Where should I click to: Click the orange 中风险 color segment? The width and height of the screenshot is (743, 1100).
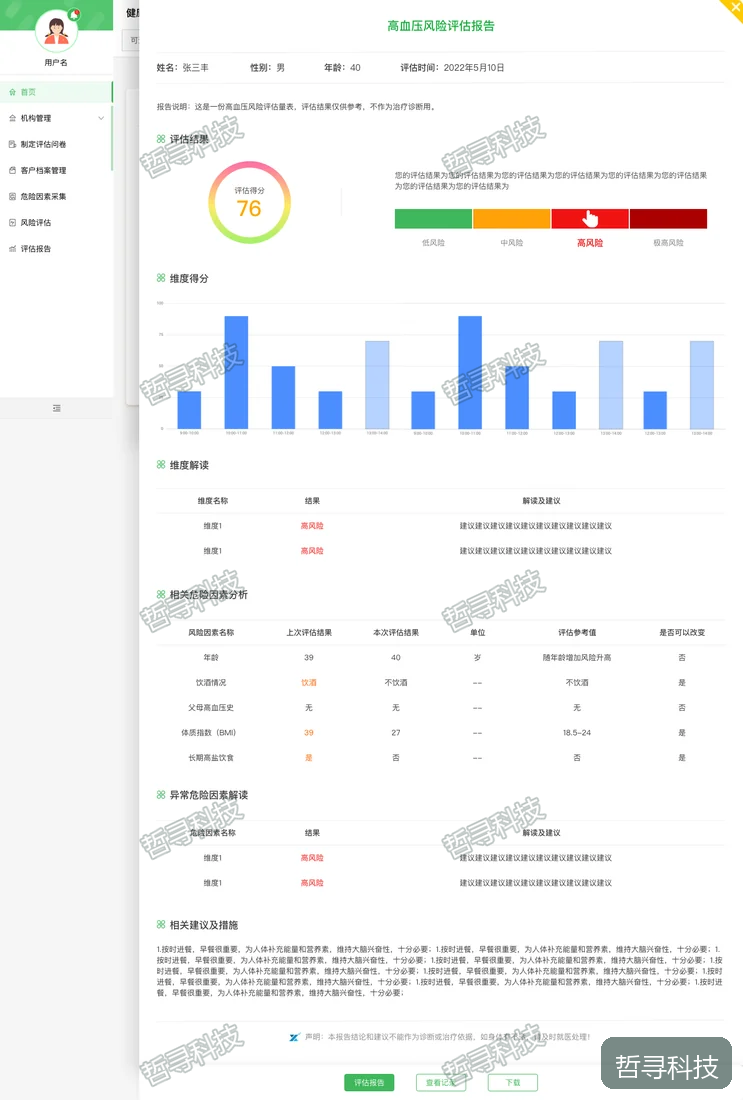511,218
